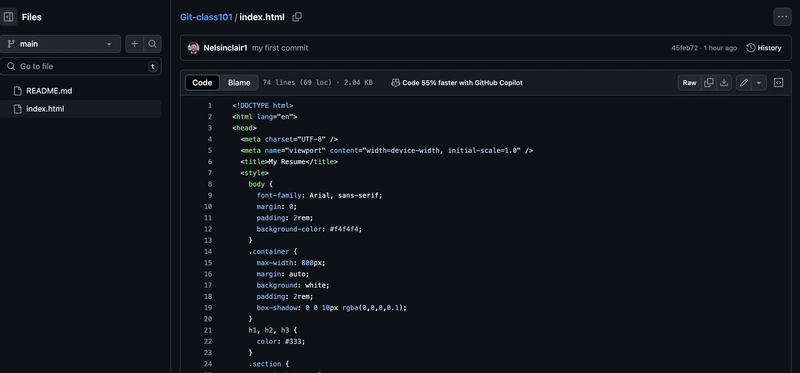Viewport: 800px width, 373px height.
Task: Edit the file with pencil icon
Action: point(744,83)
